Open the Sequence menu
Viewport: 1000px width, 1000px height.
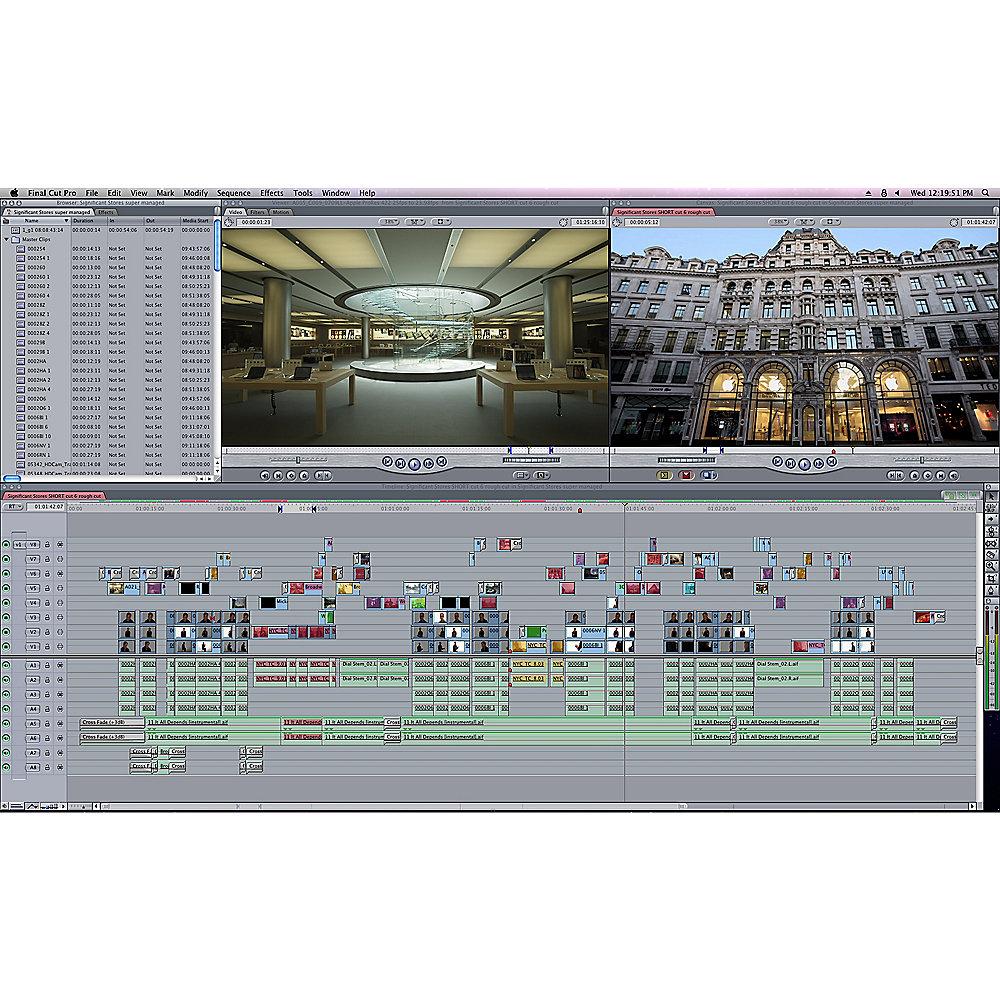233,193
